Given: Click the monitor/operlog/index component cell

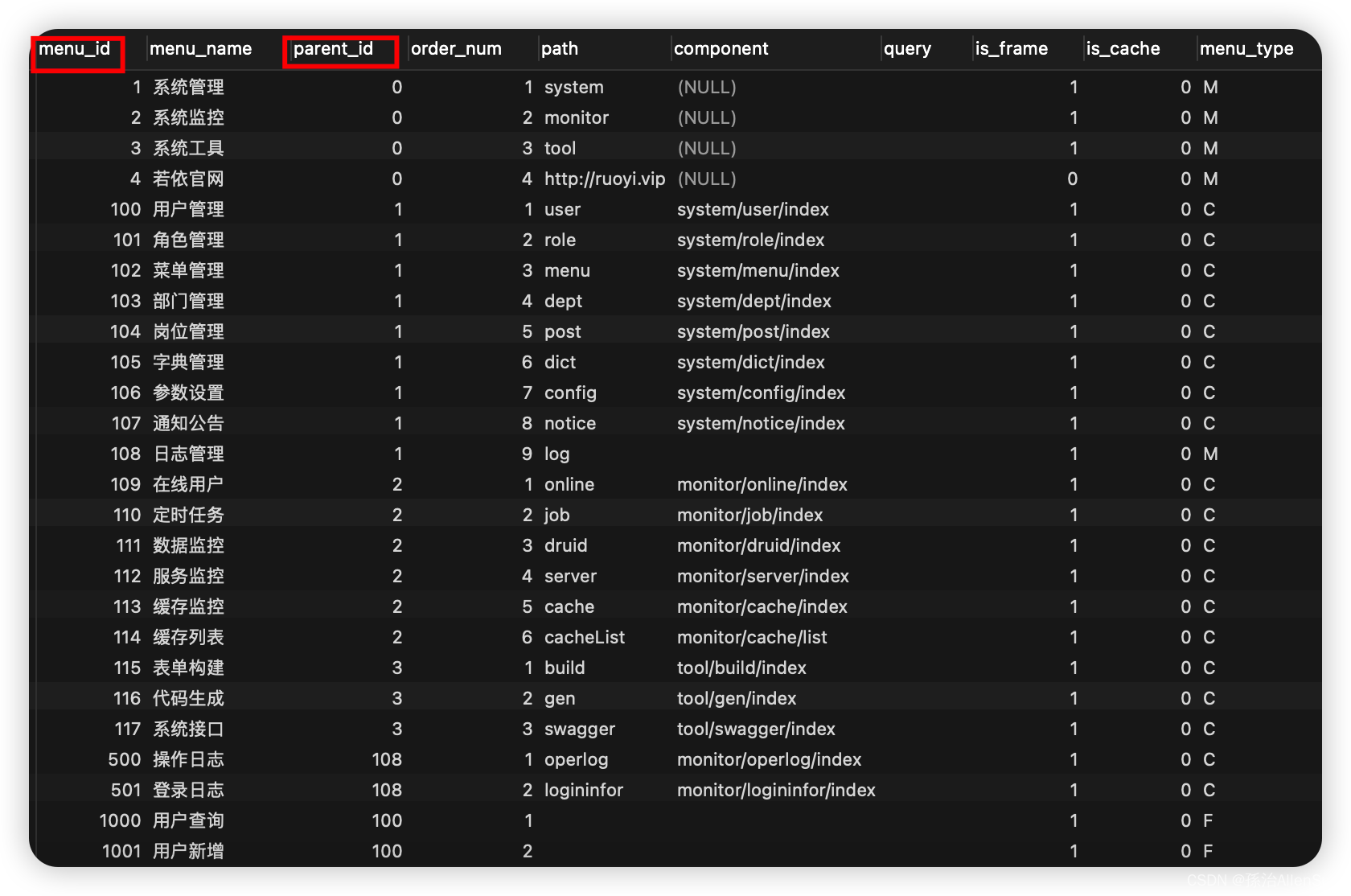Looking at the screenshot, I should pyautogui.click(x=769, y=759).
